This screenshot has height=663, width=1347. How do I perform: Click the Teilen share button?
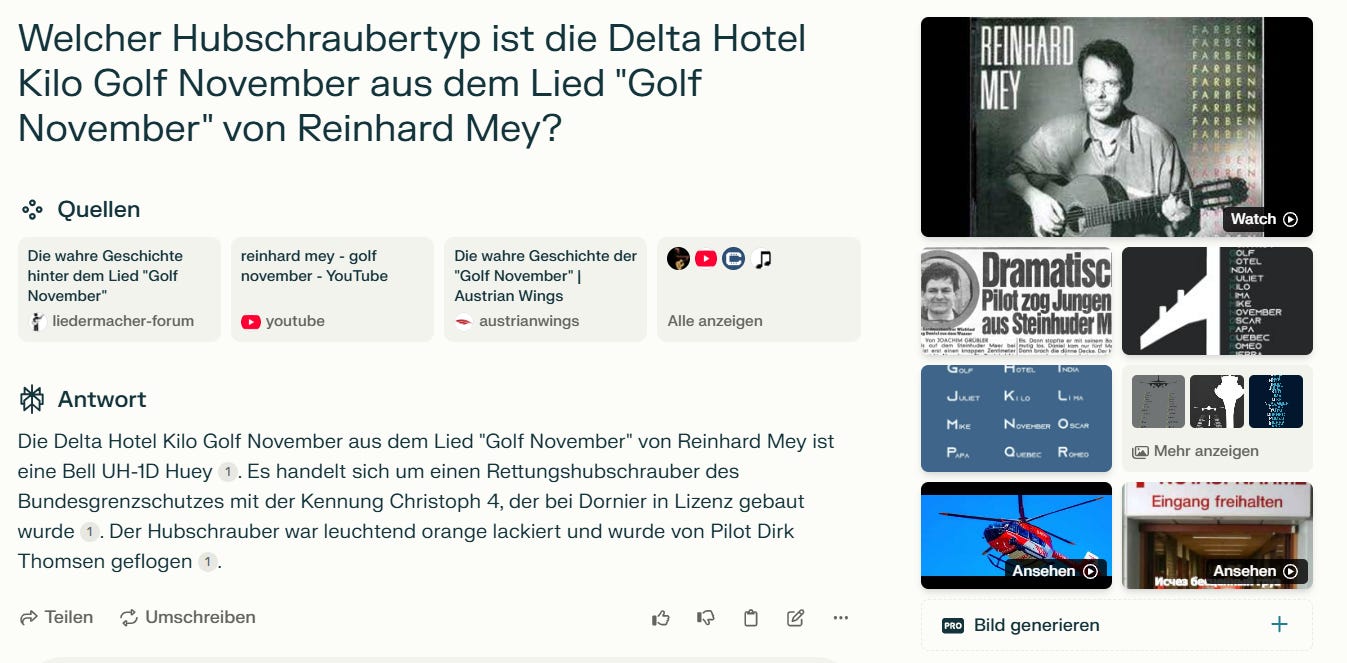tap(57, 617)
